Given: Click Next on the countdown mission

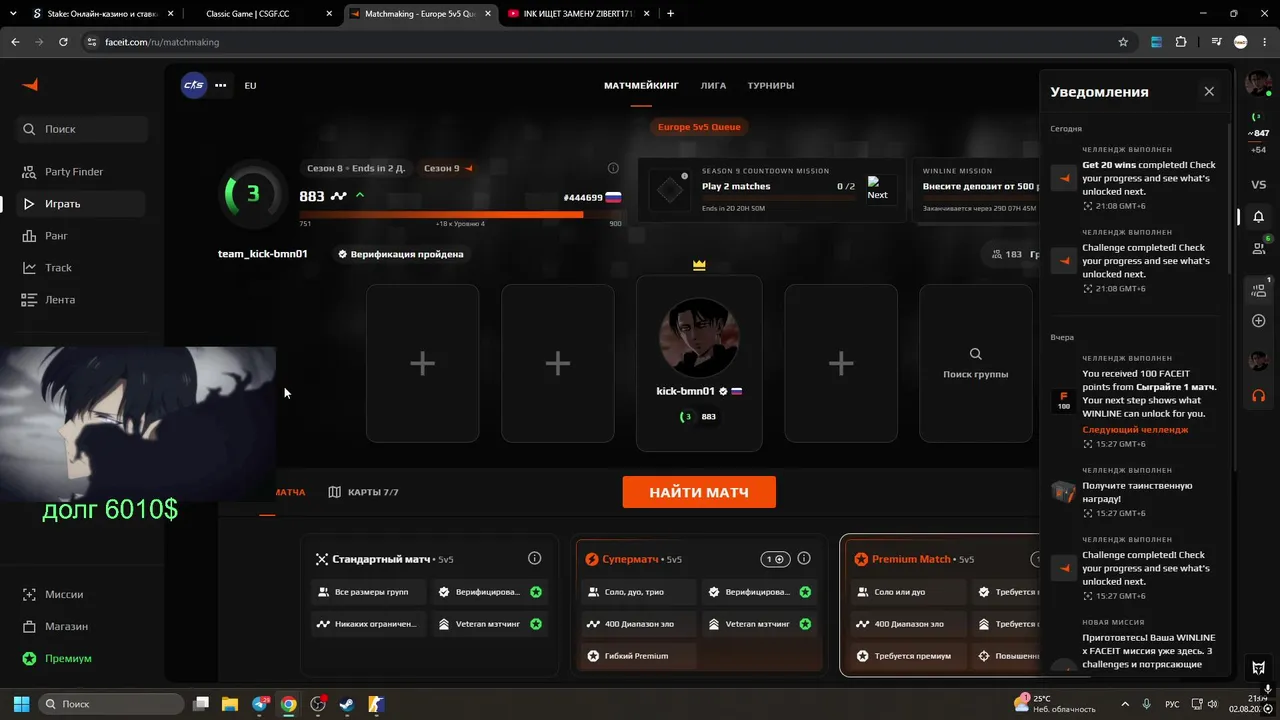Looking at the screenshot, I should pos(877,188).
